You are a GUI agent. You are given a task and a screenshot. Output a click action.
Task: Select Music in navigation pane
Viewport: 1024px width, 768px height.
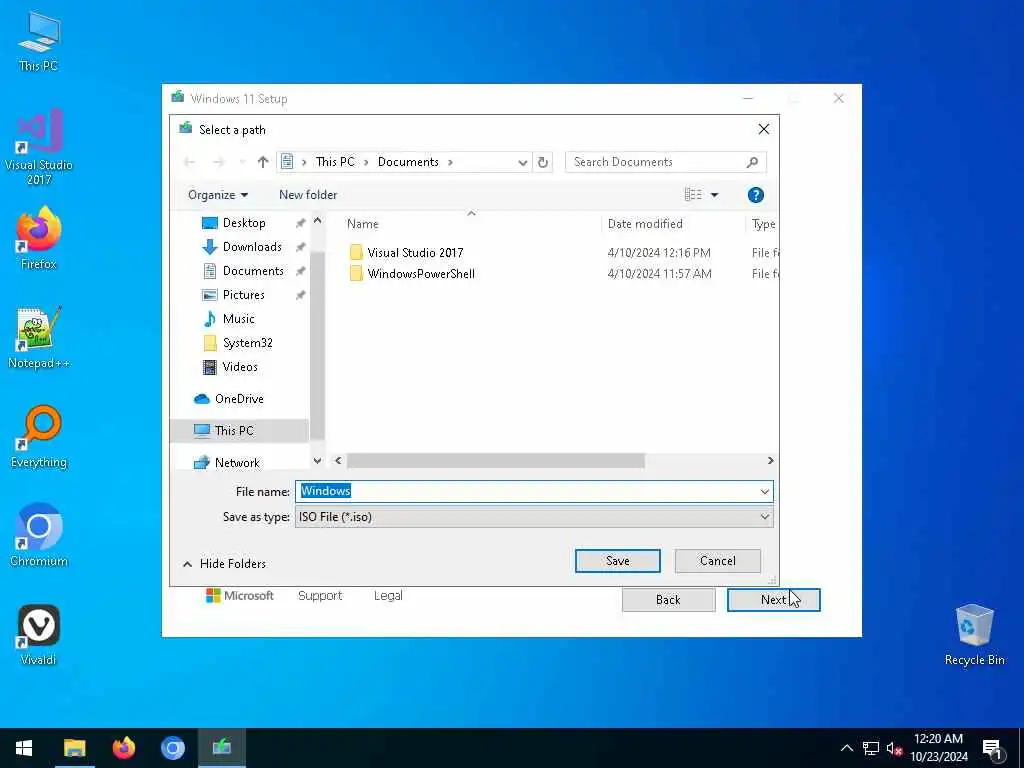(238, 319)
